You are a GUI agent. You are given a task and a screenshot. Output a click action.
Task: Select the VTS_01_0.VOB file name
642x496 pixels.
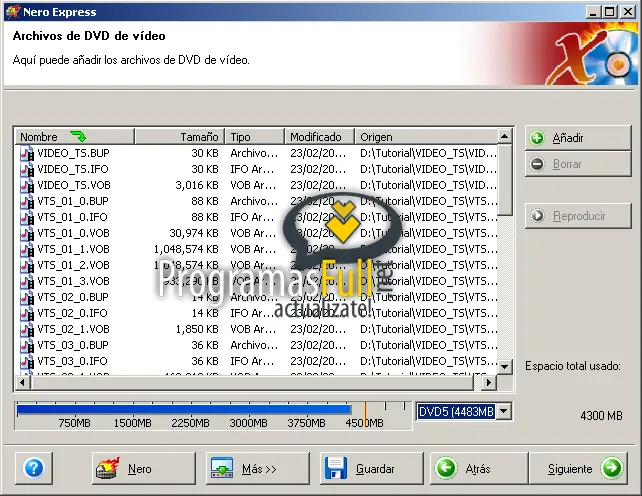(x=73, y=233)
